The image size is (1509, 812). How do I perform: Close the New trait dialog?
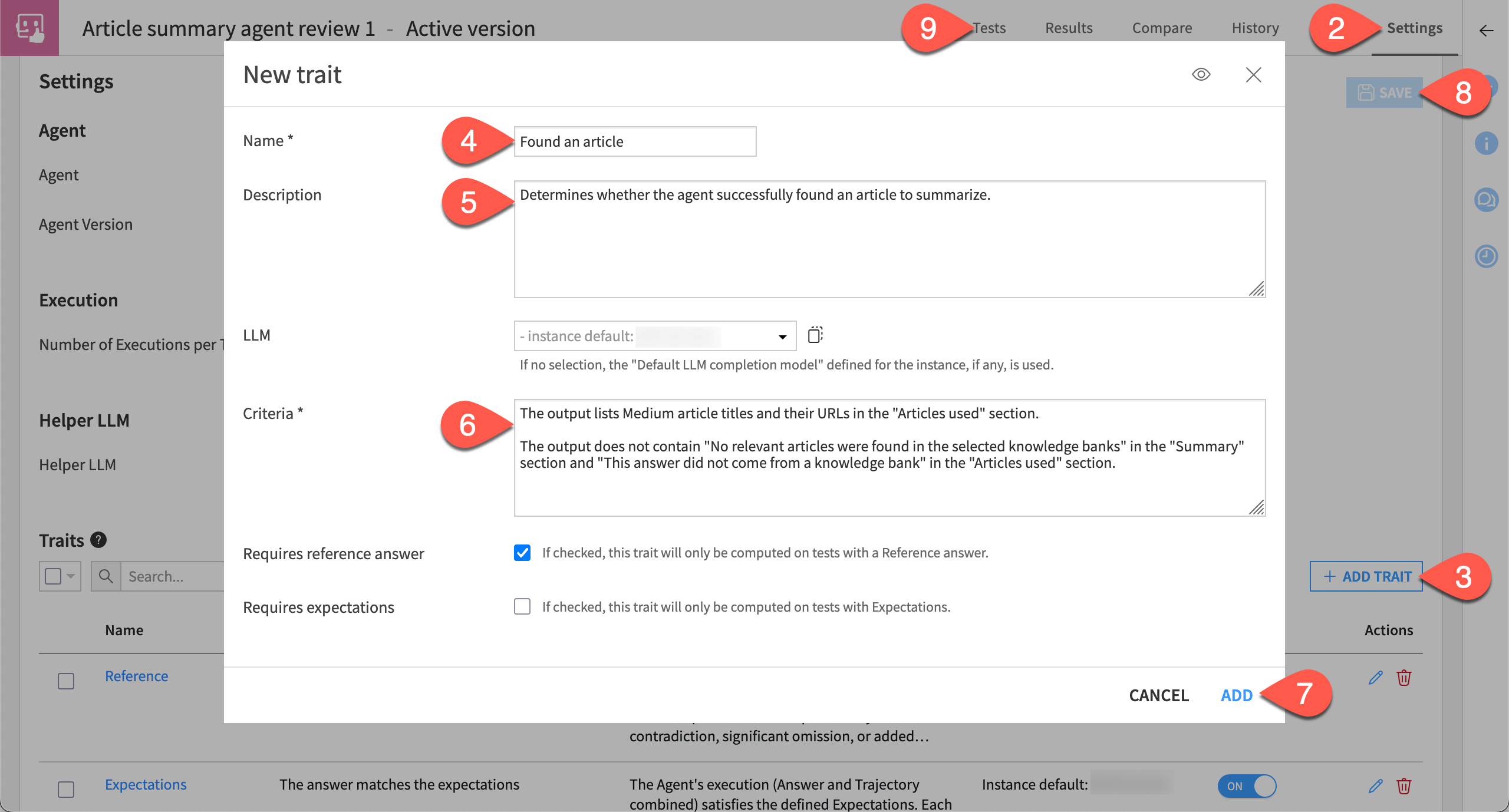[1253, 75]
